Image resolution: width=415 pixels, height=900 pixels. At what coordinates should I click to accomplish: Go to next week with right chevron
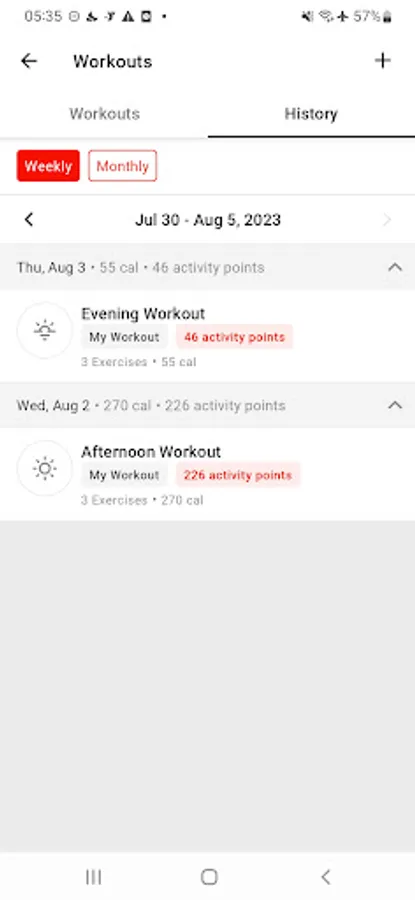387,220
